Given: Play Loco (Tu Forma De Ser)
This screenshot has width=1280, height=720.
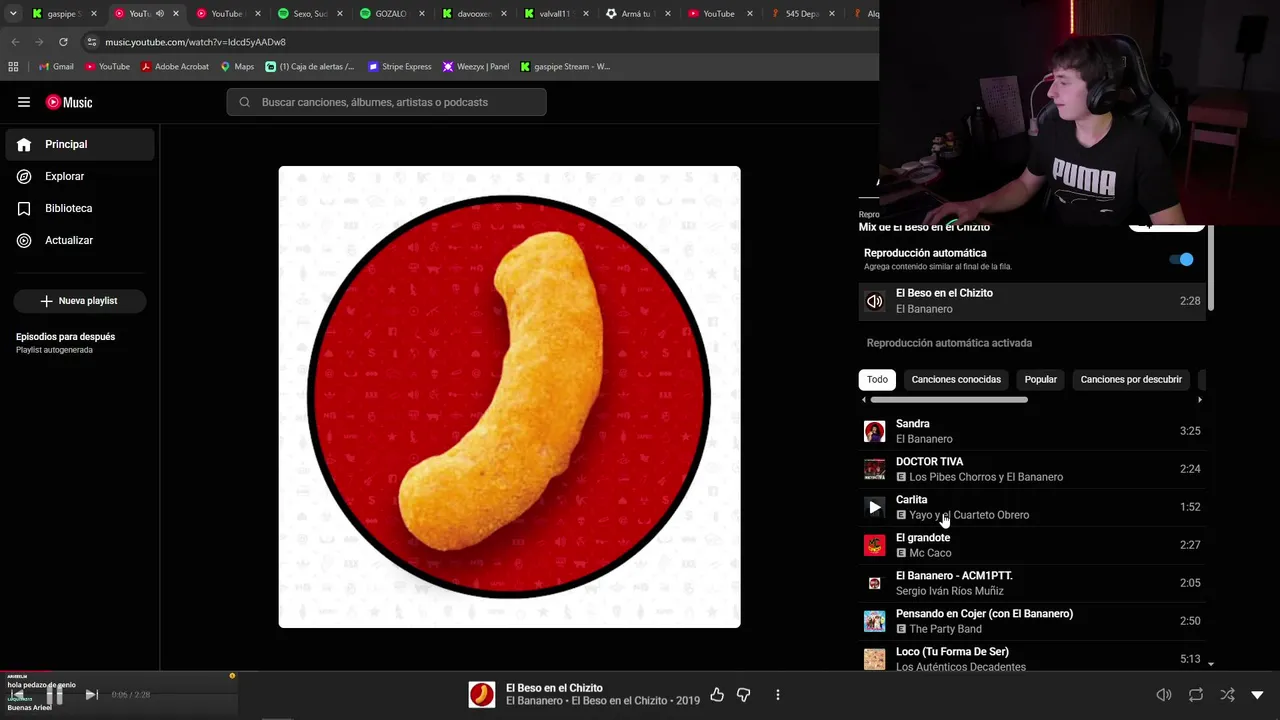Looking at the screenshot, I should [1032, 659].
